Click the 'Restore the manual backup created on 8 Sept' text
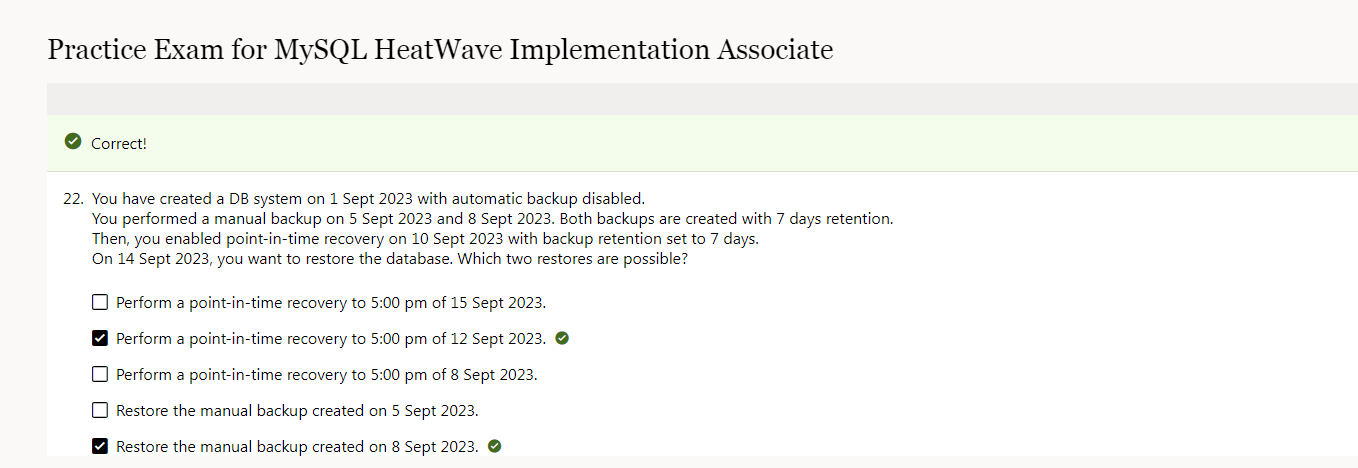 [297, 446]
